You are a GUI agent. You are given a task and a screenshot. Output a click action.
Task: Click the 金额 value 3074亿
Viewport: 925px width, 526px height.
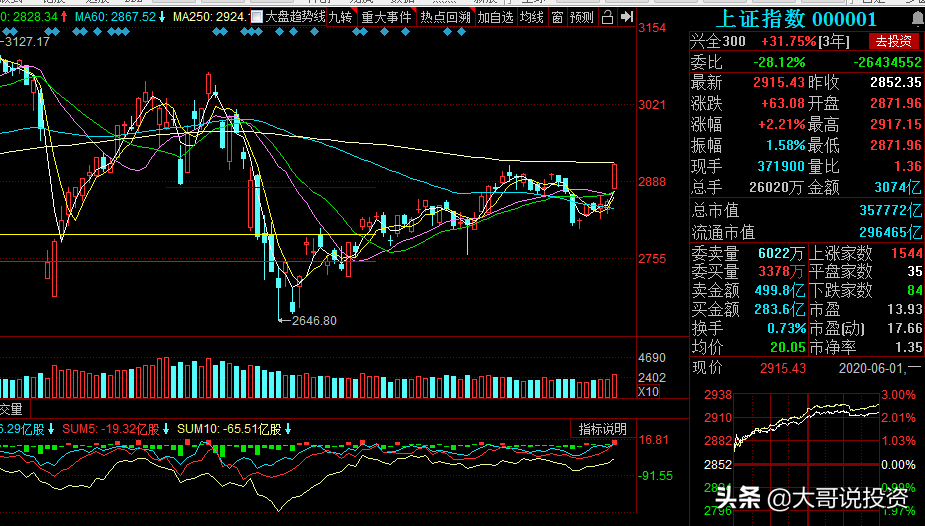[x=897, y=188]
